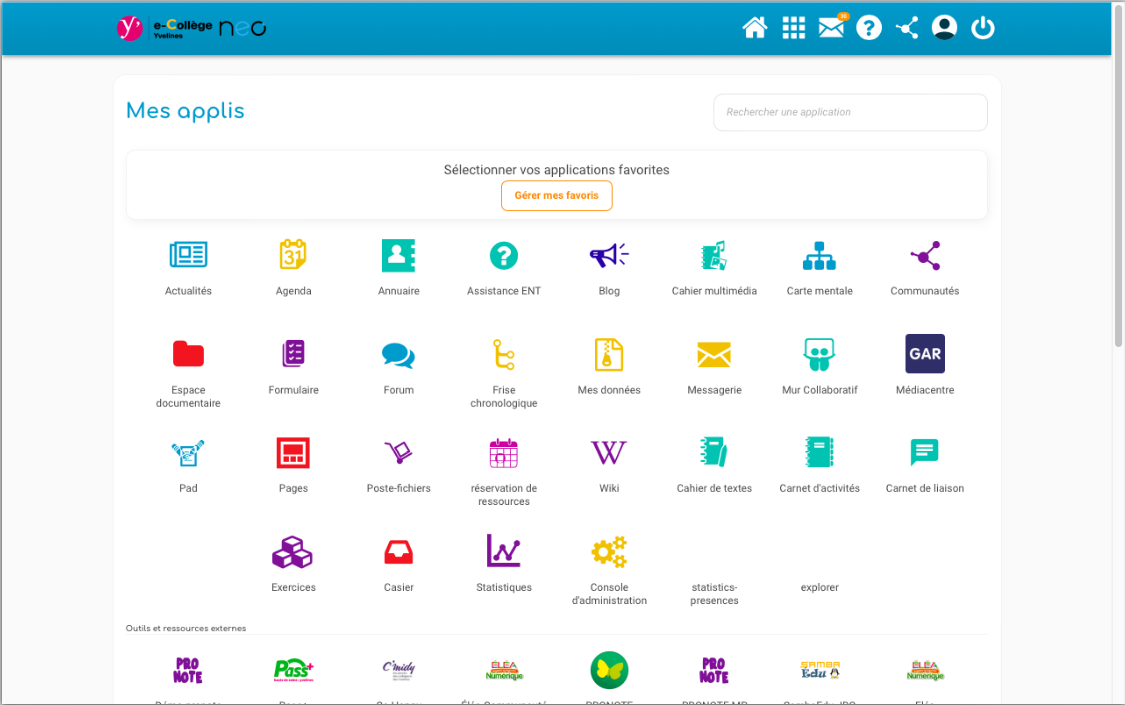The width and height of the screenshot is (1125, 705).
Task: Open the Exercices cubes icon
Action: coord(293,552)
